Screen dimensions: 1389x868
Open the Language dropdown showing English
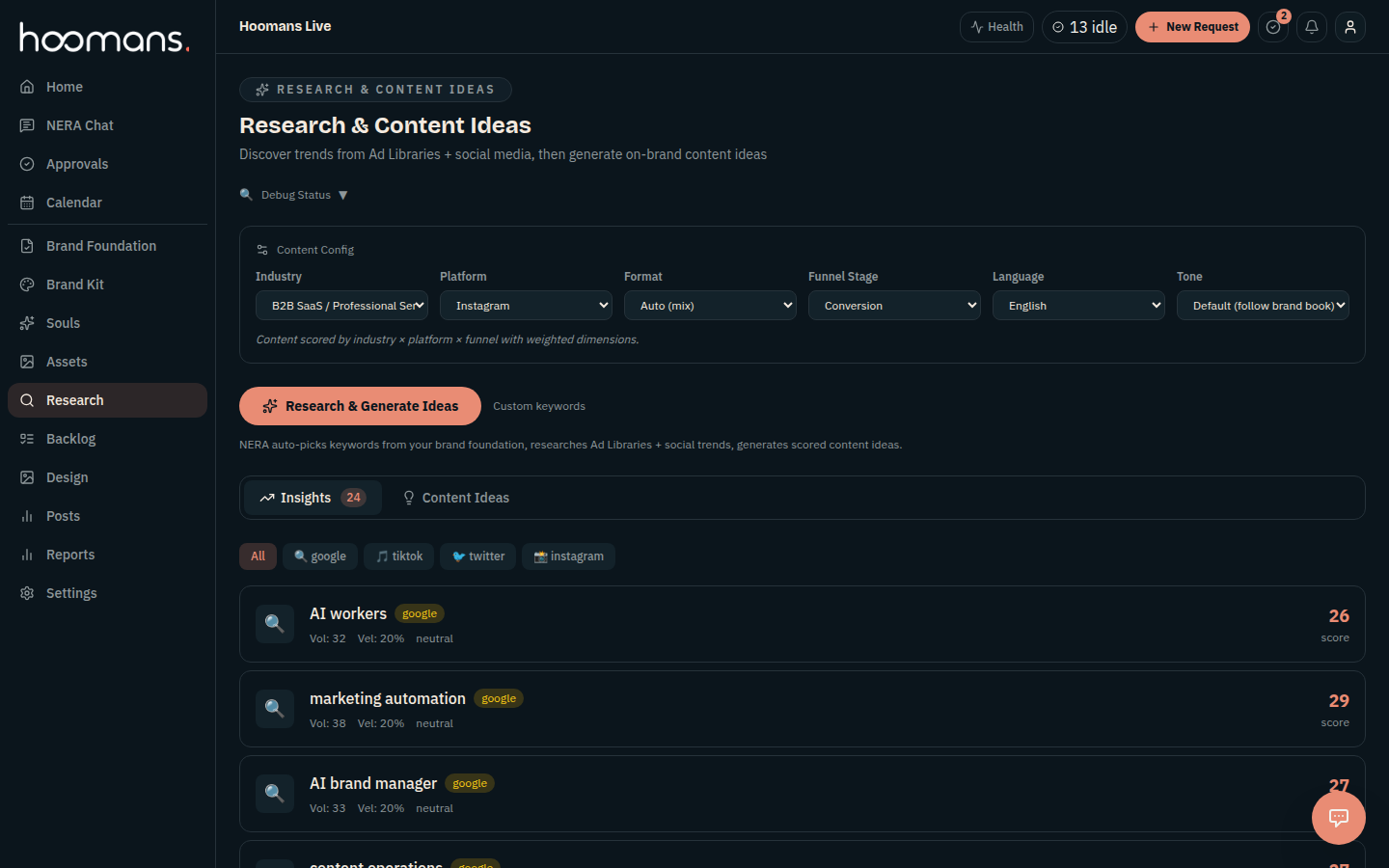pyautogui.click(x=1078, y=306)
